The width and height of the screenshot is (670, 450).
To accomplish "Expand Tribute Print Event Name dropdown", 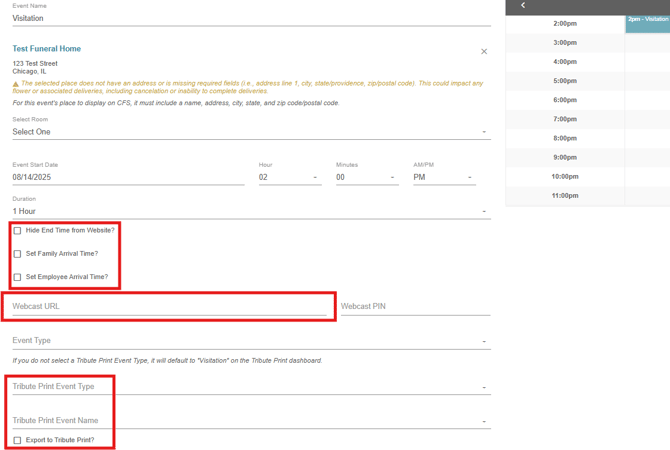I will [x=250, y=421].
